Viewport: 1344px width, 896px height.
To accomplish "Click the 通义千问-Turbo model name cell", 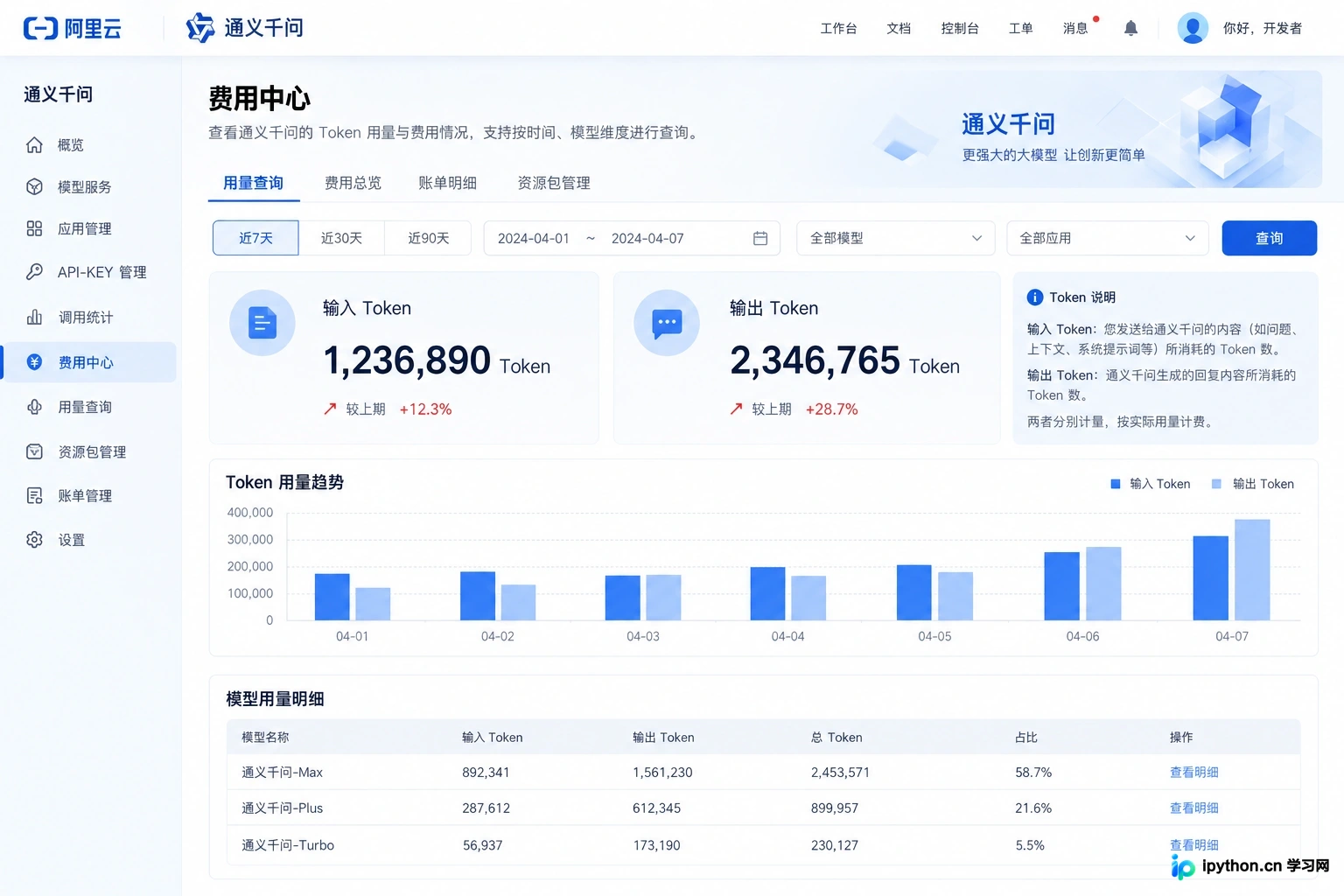I will (x=288, y=844).
